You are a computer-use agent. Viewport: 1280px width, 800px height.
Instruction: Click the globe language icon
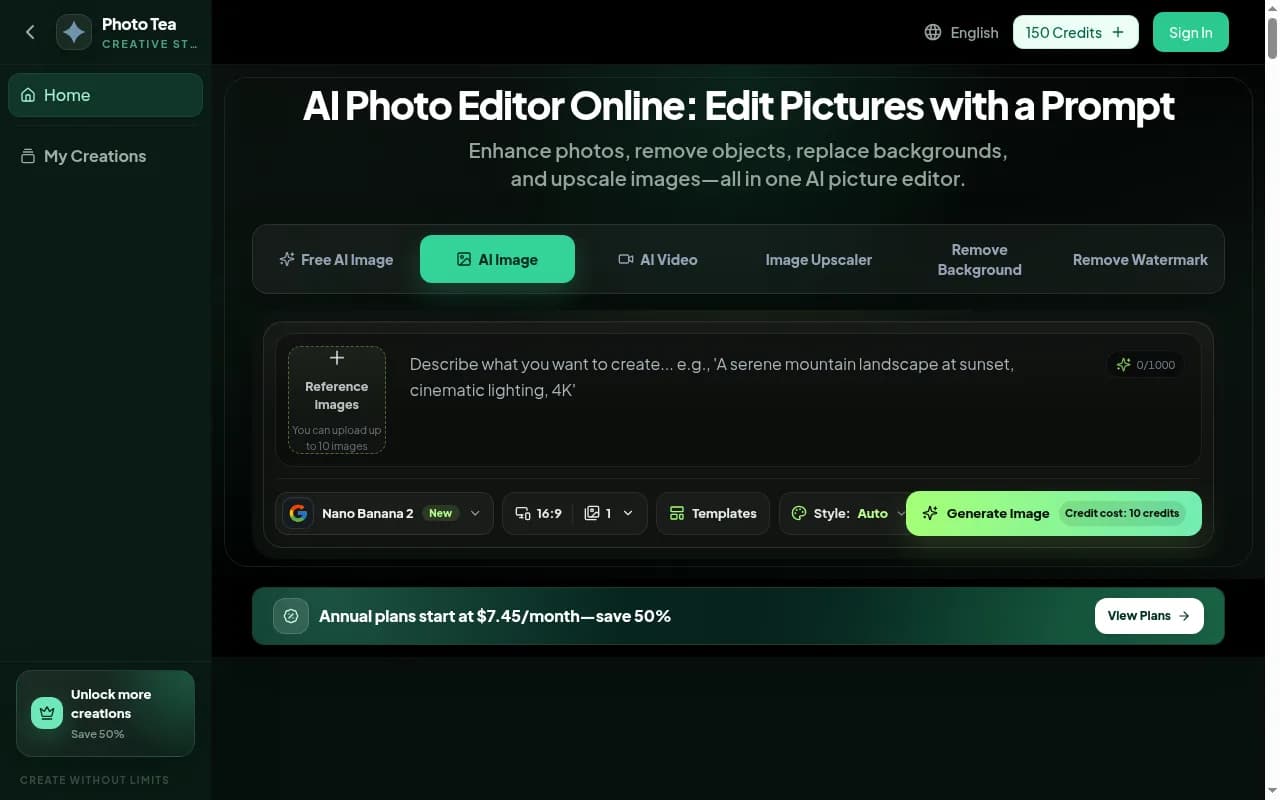(x=933, y=32)
